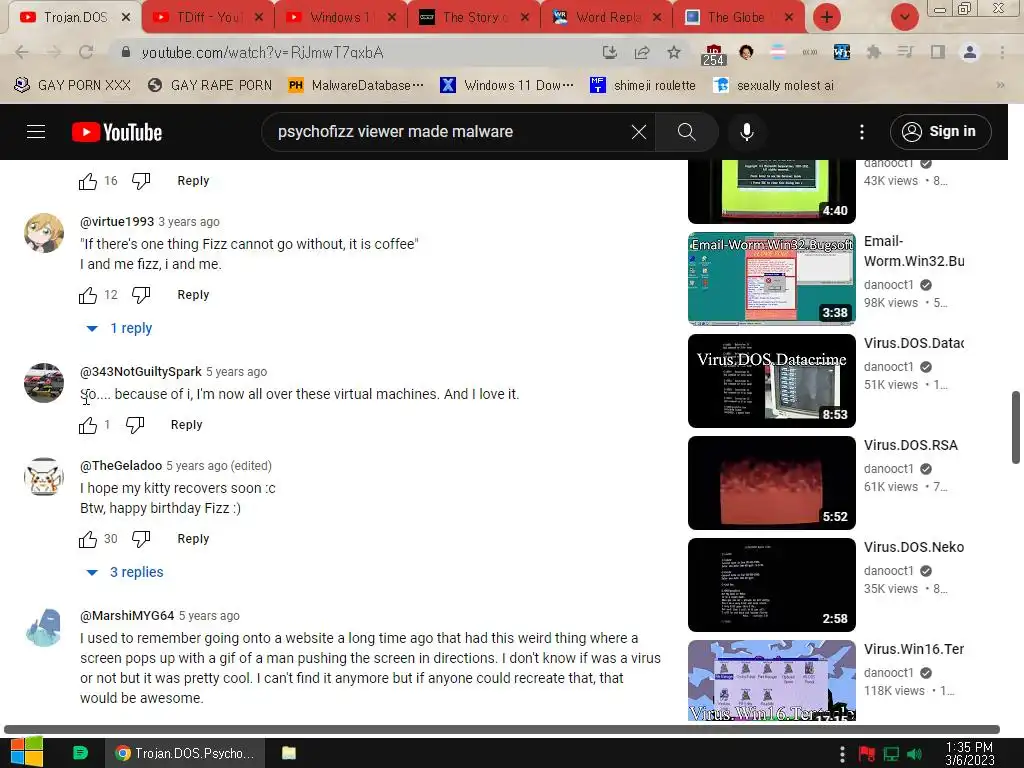This screenshot has height=768, width=1024.
Task: Reply to the @343NotGuiltySpark comment
Action: 187,424
